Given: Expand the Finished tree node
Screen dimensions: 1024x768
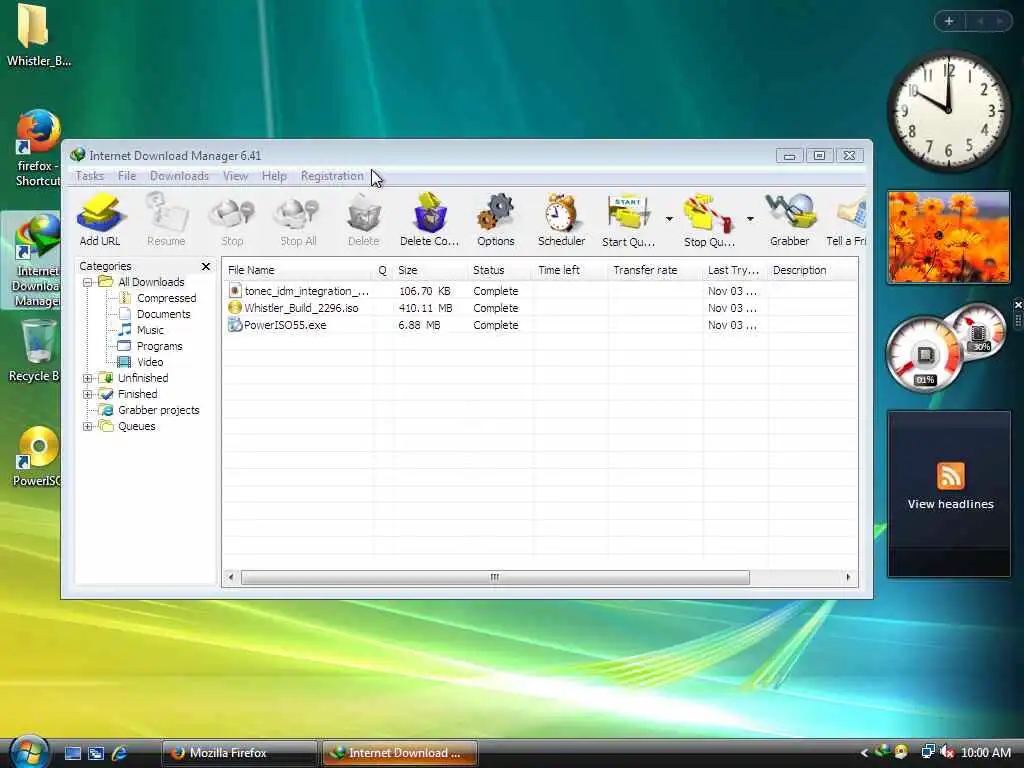Looking at the screenshot, I should [88, 394].
